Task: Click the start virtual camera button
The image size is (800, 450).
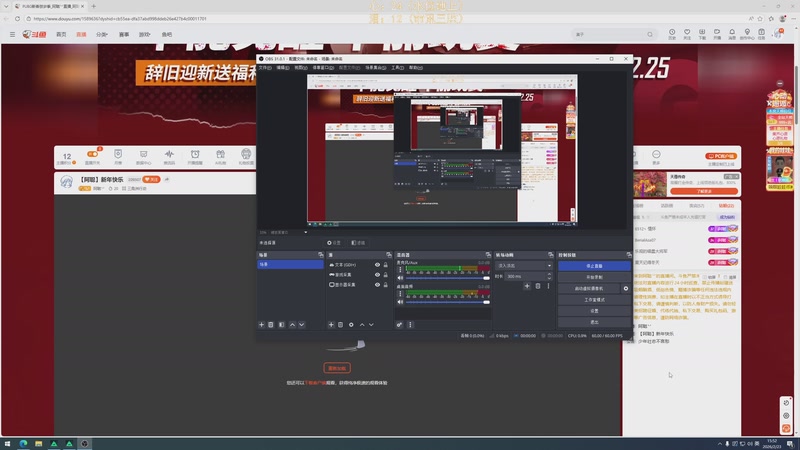Action: [x=589, y=288]
